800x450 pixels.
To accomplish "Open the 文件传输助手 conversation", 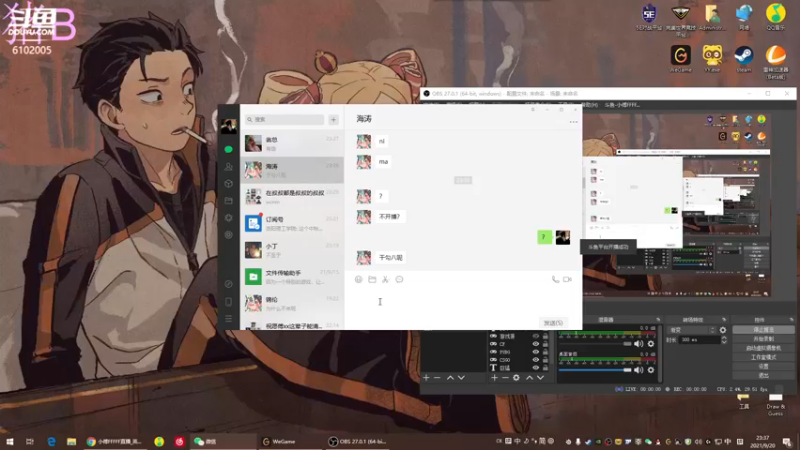I will [292, 277].
